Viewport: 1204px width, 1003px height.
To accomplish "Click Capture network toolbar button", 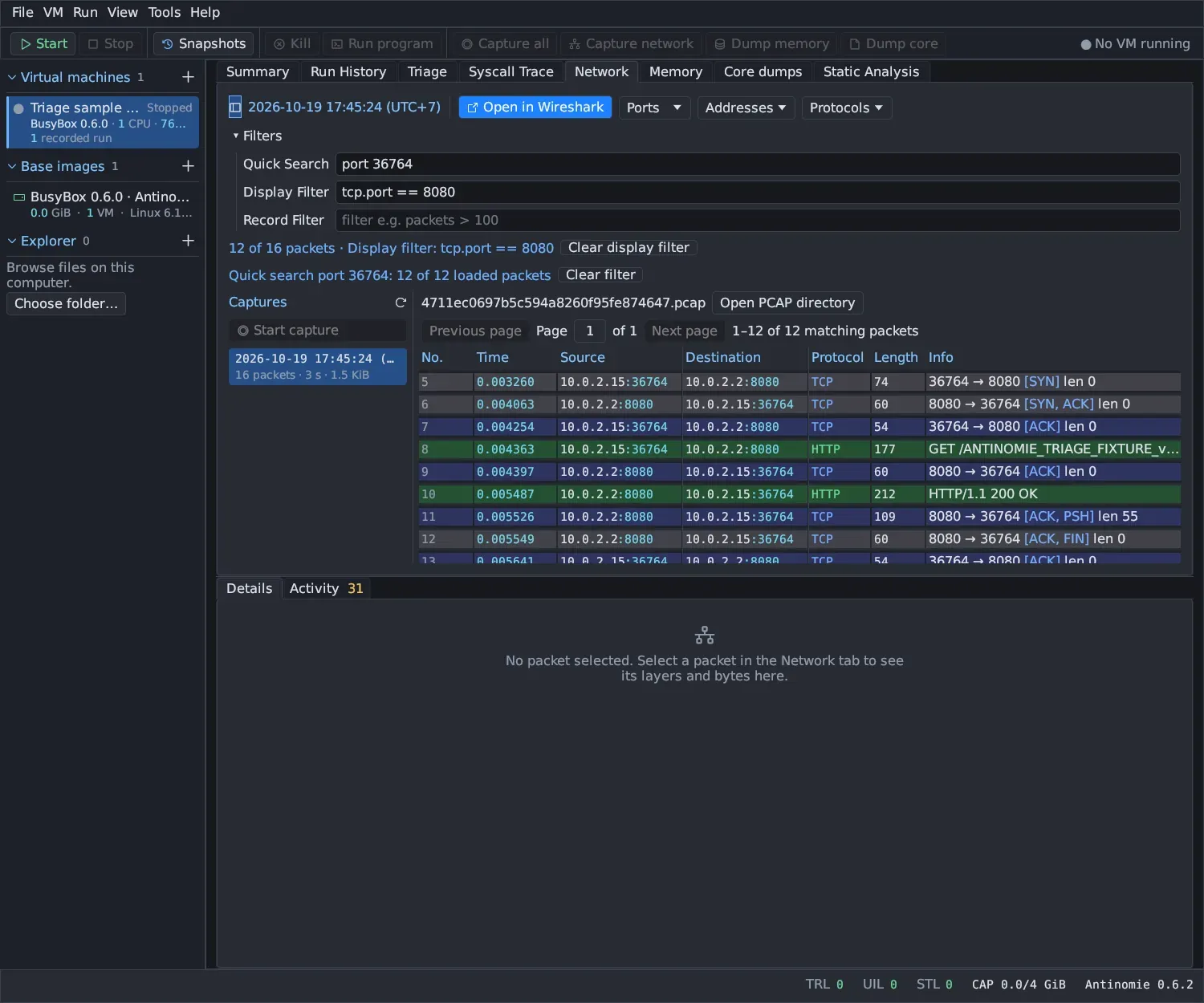I will tap(631, 43).
